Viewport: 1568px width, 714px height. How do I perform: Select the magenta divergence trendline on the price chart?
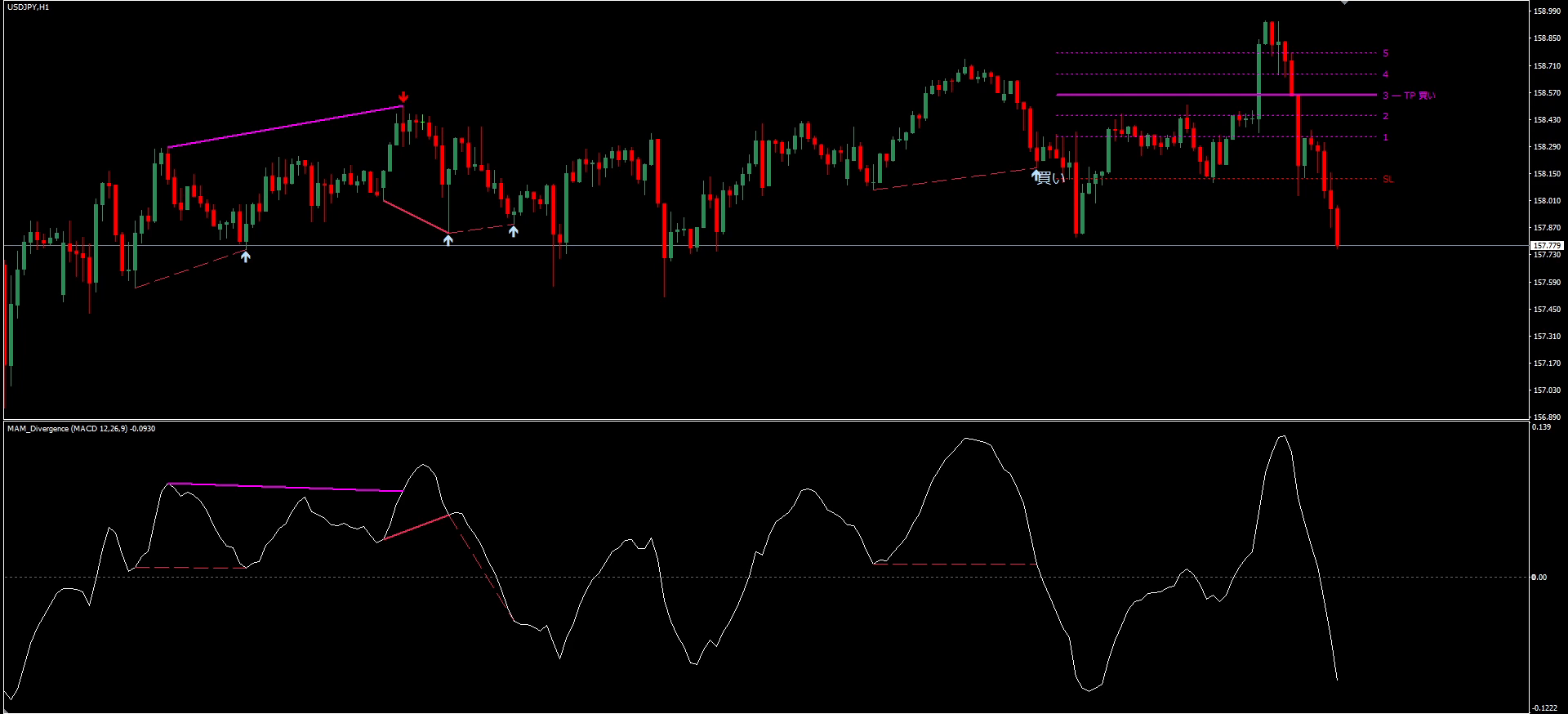coord(285,127)
